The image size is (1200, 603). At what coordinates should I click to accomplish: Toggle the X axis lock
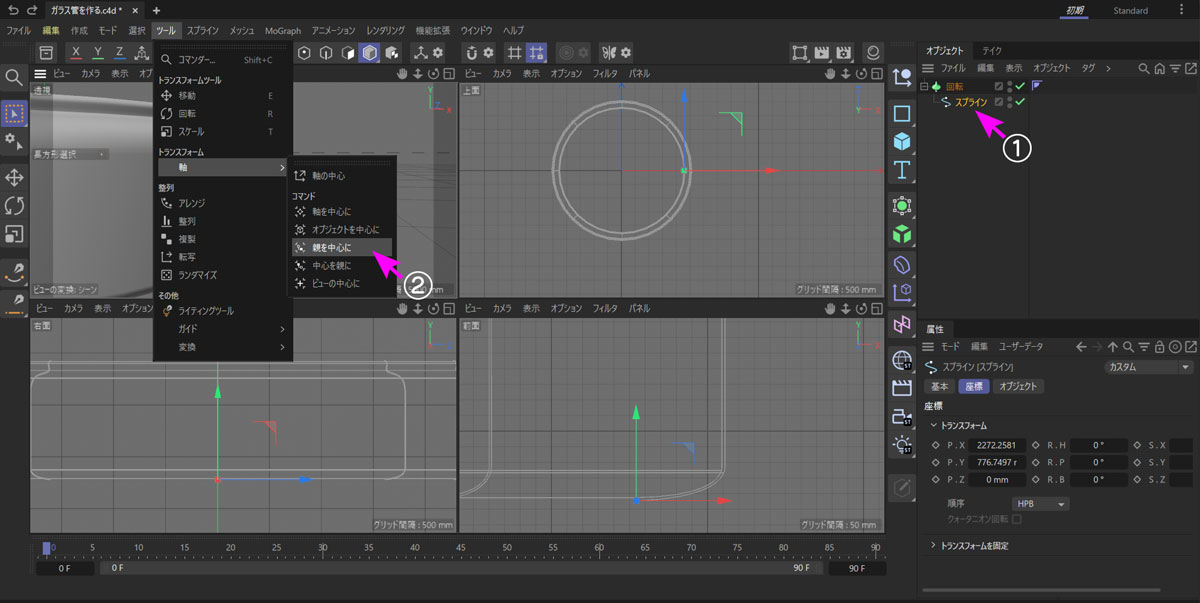(76, 52)
